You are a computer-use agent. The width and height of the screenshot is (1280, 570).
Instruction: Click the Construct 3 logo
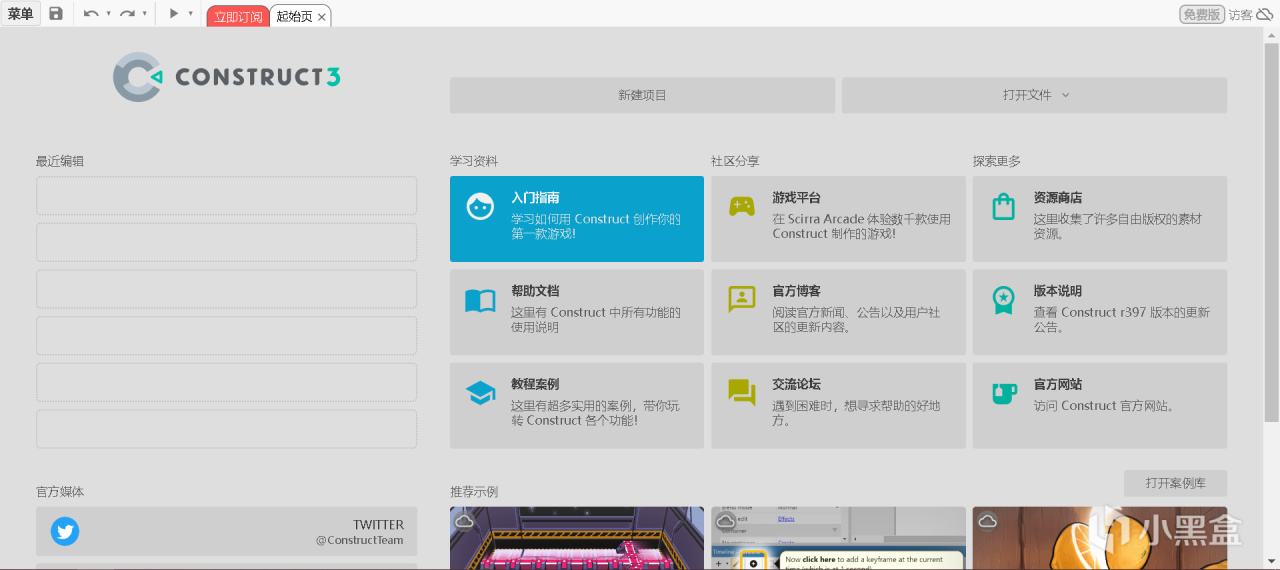227,77
